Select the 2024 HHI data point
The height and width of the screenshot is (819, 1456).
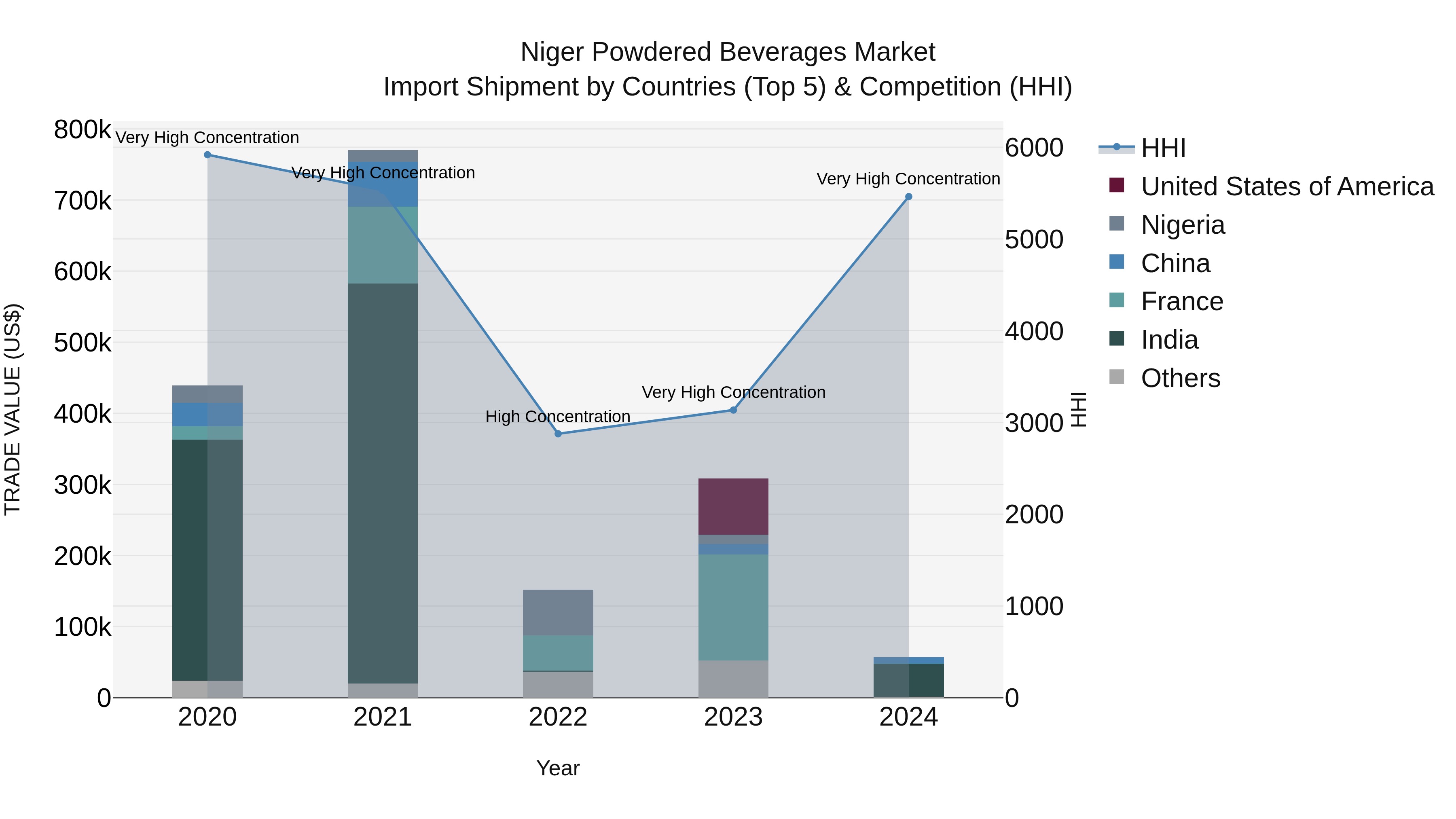[909, 197]
